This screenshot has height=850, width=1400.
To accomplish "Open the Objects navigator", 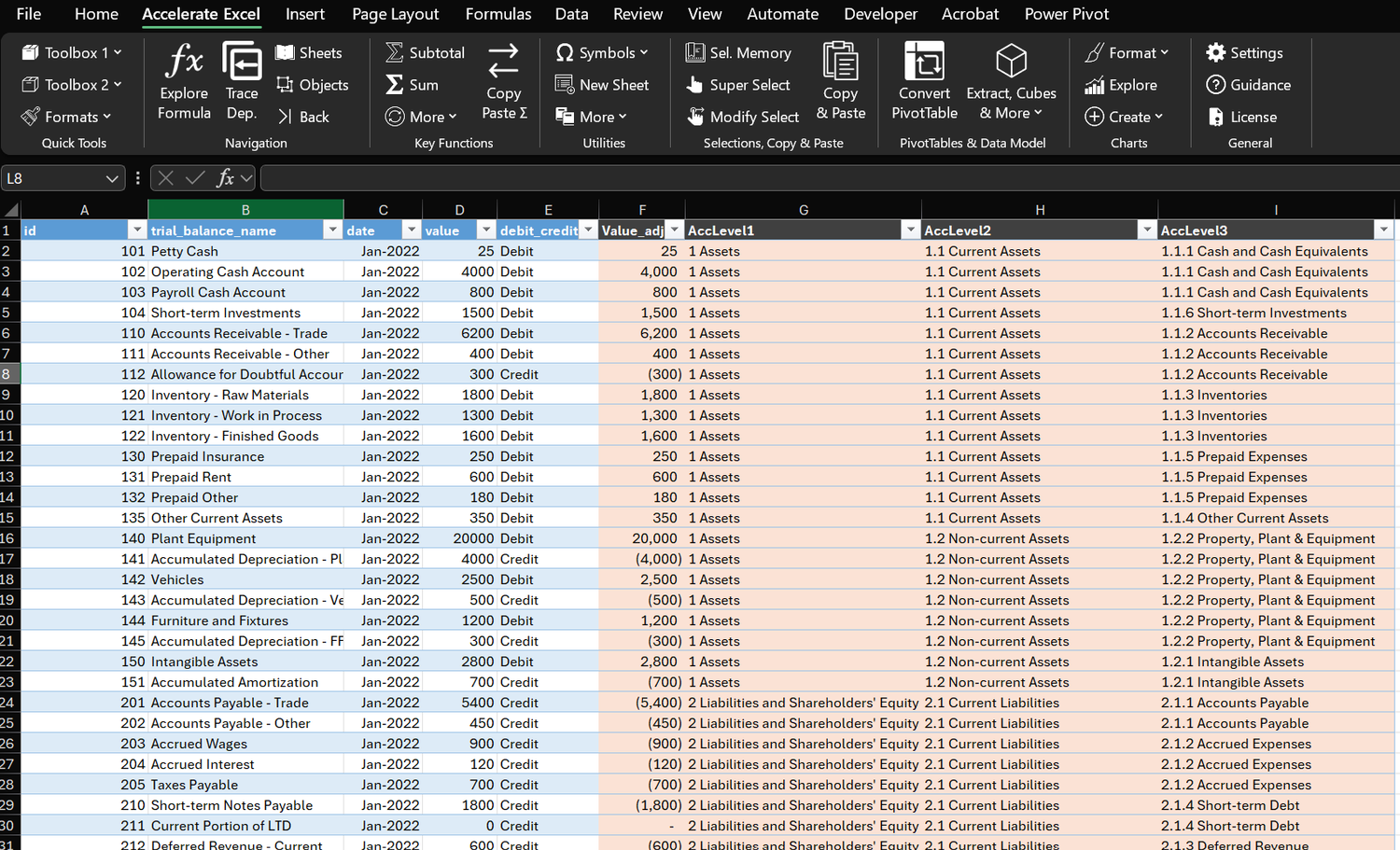I will (x=315, y=84).
